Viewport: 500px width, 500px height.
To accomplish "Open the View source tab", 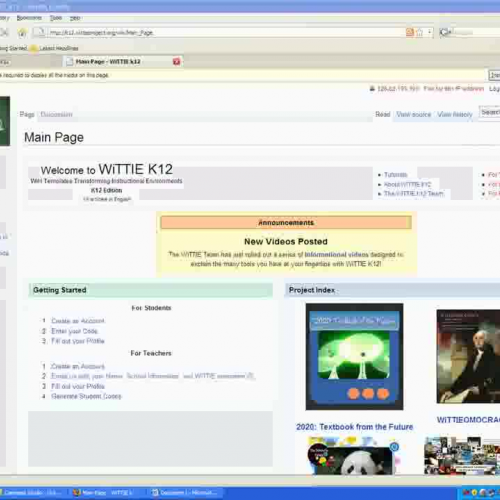I will coord(414,114).
